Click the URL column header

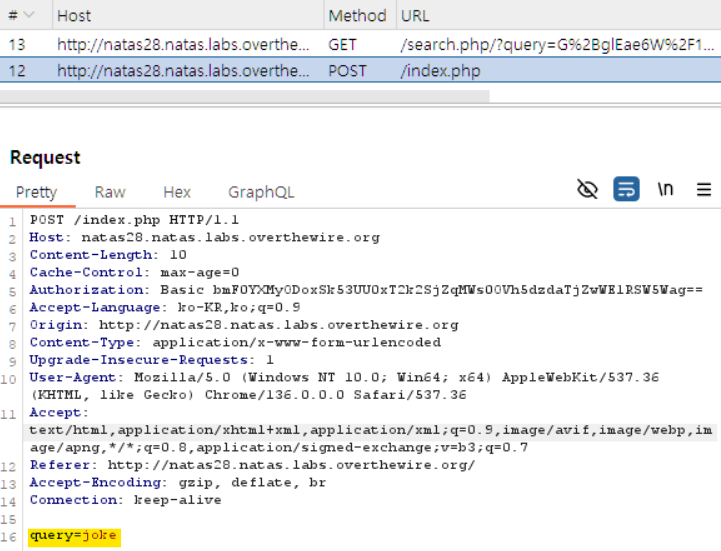tap(415, 16)
